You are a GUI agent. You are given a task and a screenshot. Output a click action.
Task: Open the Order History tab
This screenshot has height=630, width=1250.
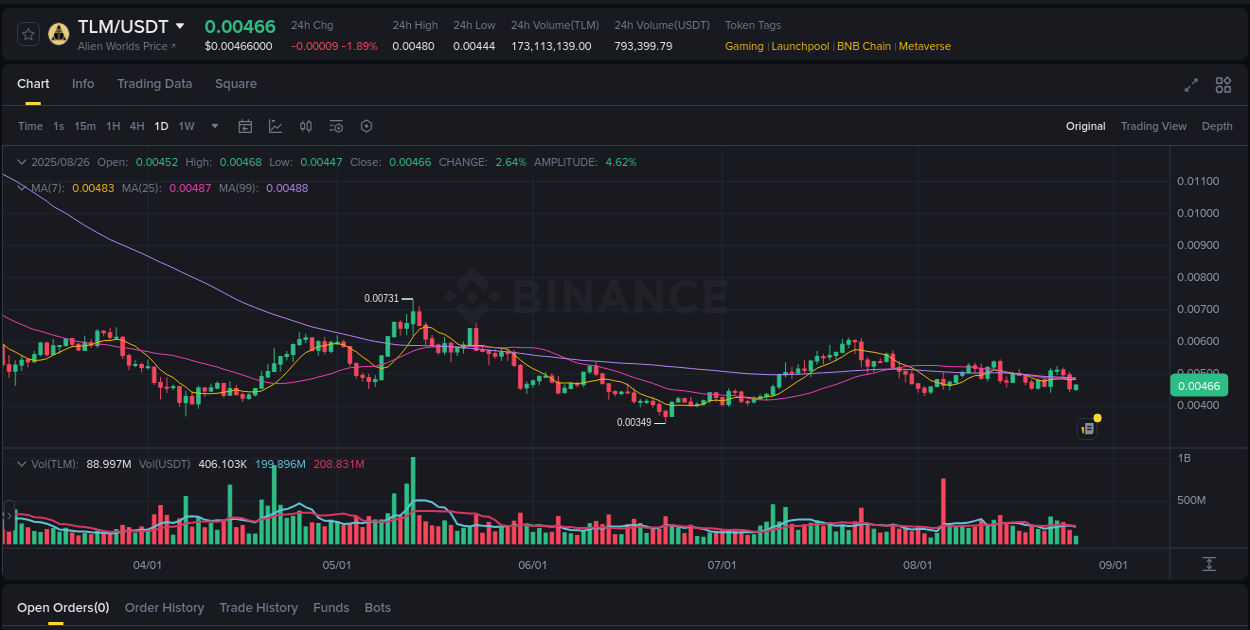[164, 607]
